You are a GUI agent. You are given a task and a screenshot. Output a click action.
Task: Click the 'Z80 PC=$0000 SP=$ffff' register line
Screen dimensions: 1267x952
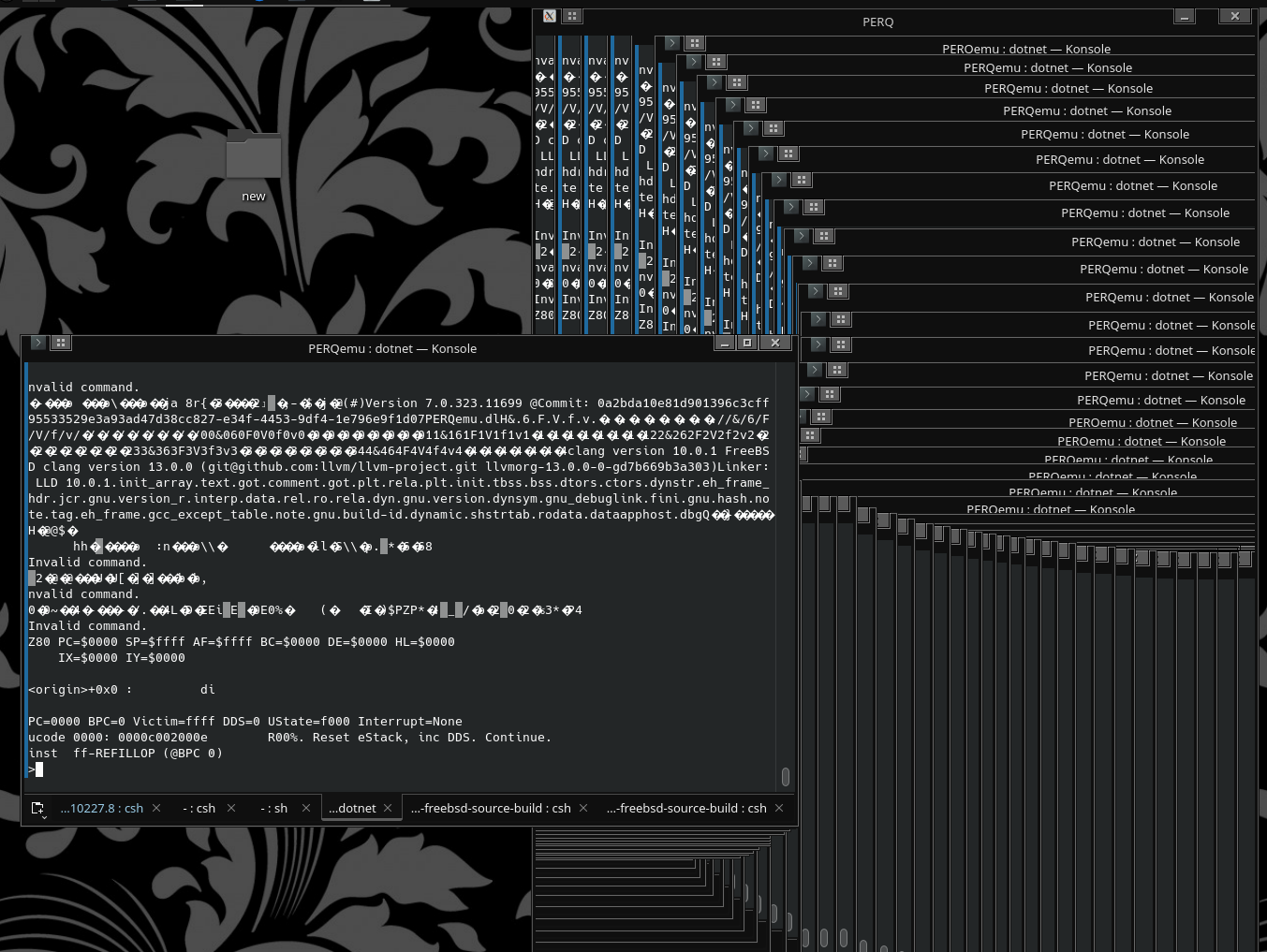pyautogui.click(x=242, y=642)
